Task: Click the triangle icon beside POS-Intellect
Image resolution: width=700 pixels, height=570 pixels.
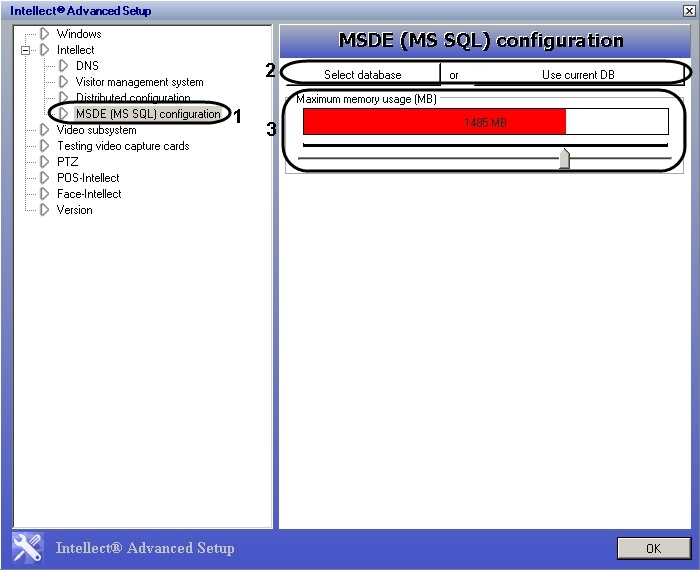Action: click(44, 178)
